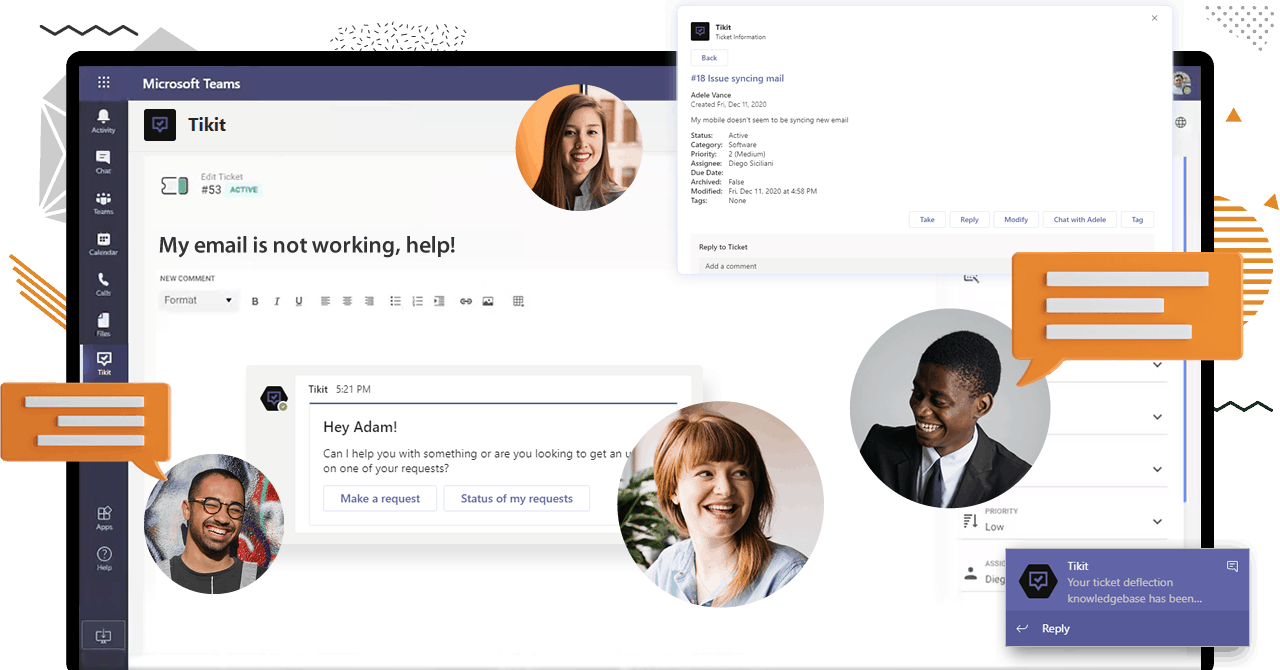Click the Tag button on ticket #18
The image size is (1280, 670).
coord(1138,220)
